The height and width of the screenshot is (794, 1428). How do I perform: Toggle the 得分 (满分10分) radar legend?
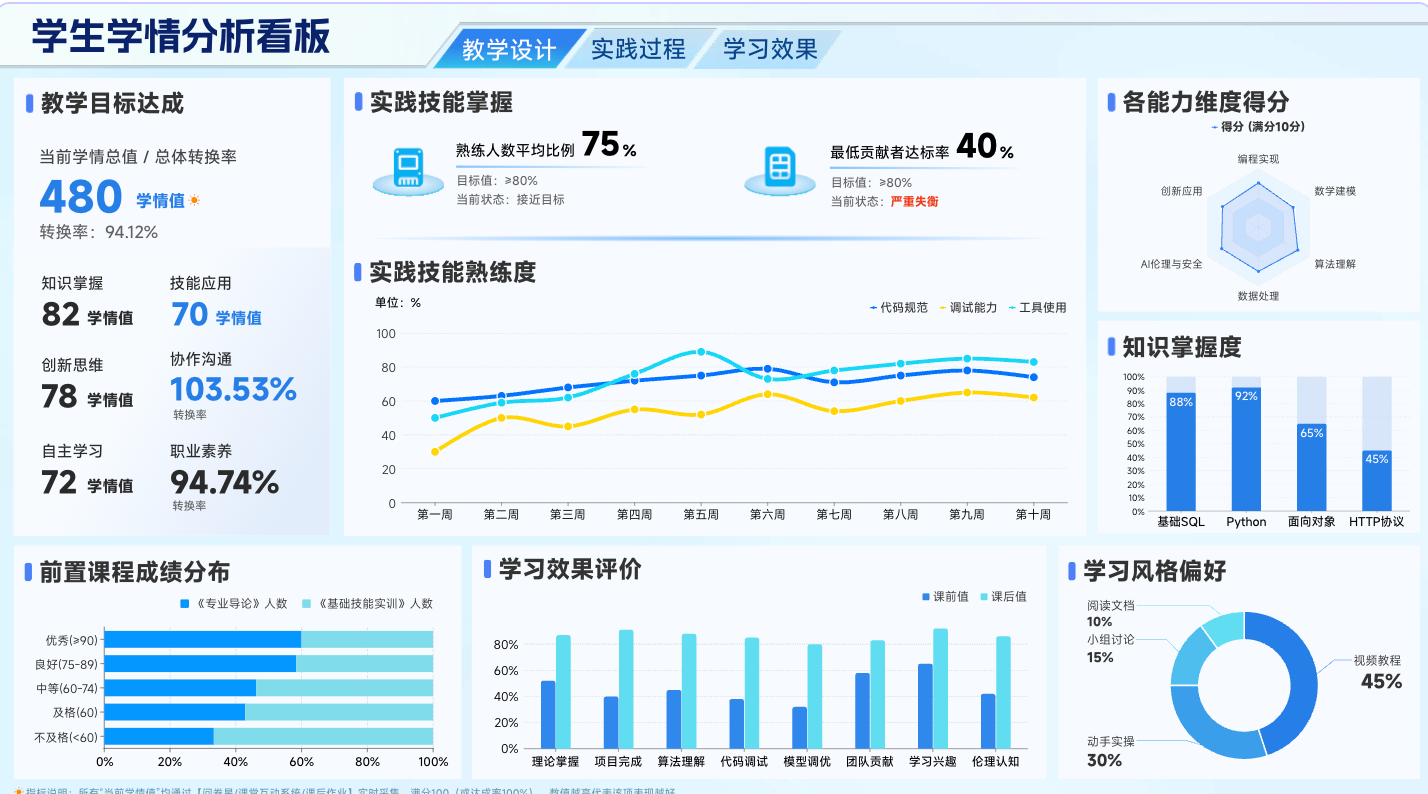coord(1257,127)
